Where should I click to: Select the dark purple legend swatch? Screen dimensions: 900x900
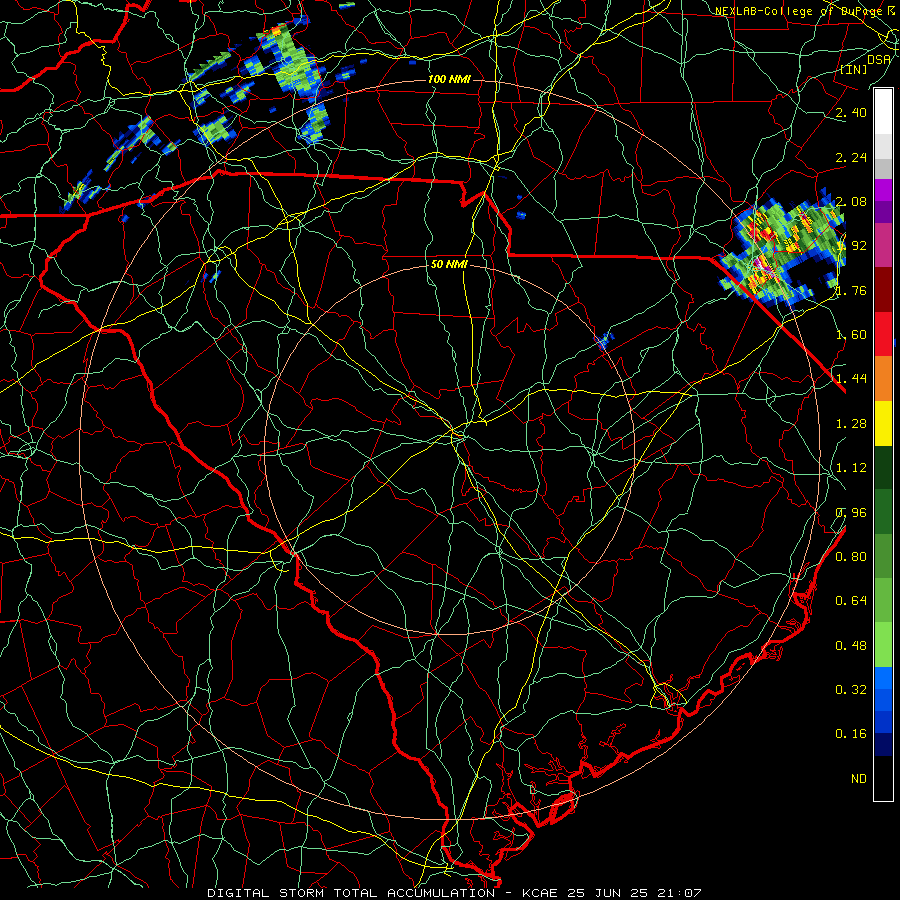(883, 212)
